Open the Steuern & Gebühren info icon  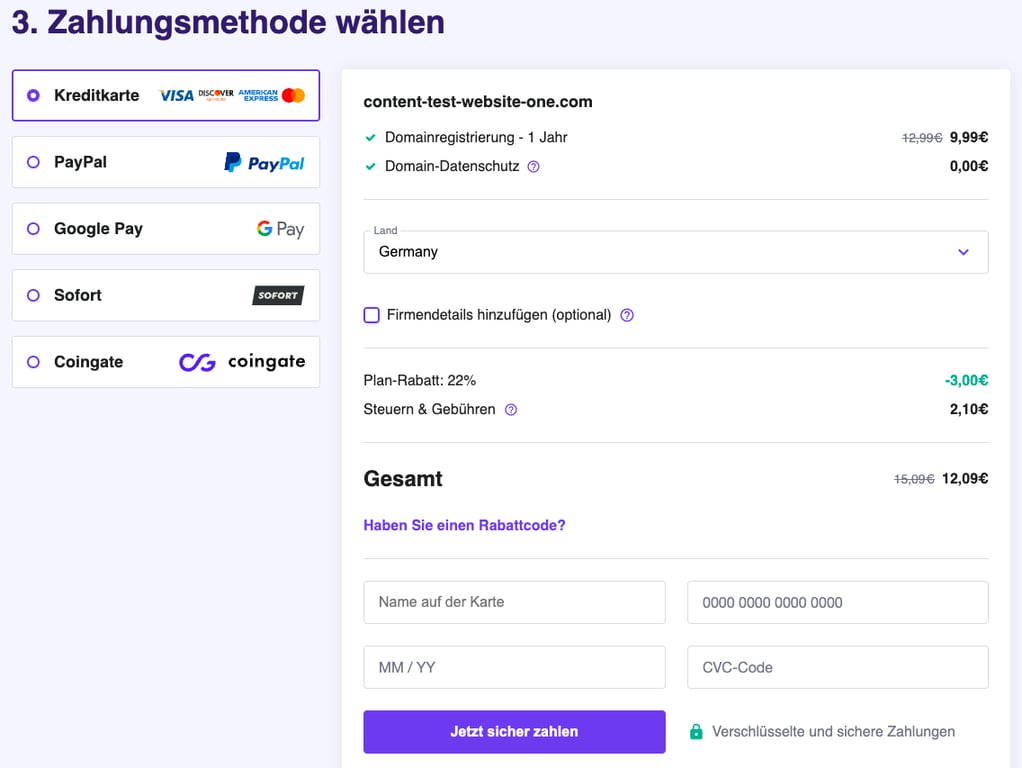tap(511, 409)
